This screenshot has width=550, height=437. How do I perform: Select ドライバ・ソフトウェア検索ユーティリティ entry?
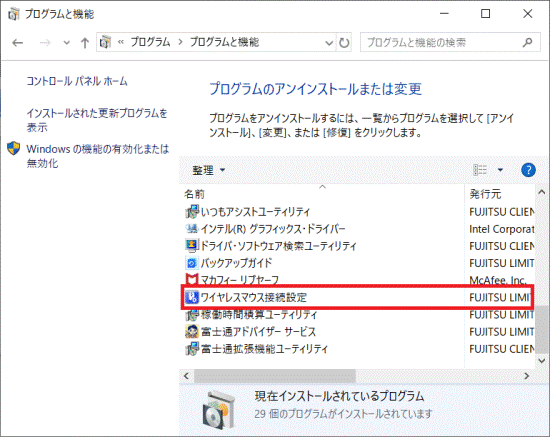coord(279,246)
